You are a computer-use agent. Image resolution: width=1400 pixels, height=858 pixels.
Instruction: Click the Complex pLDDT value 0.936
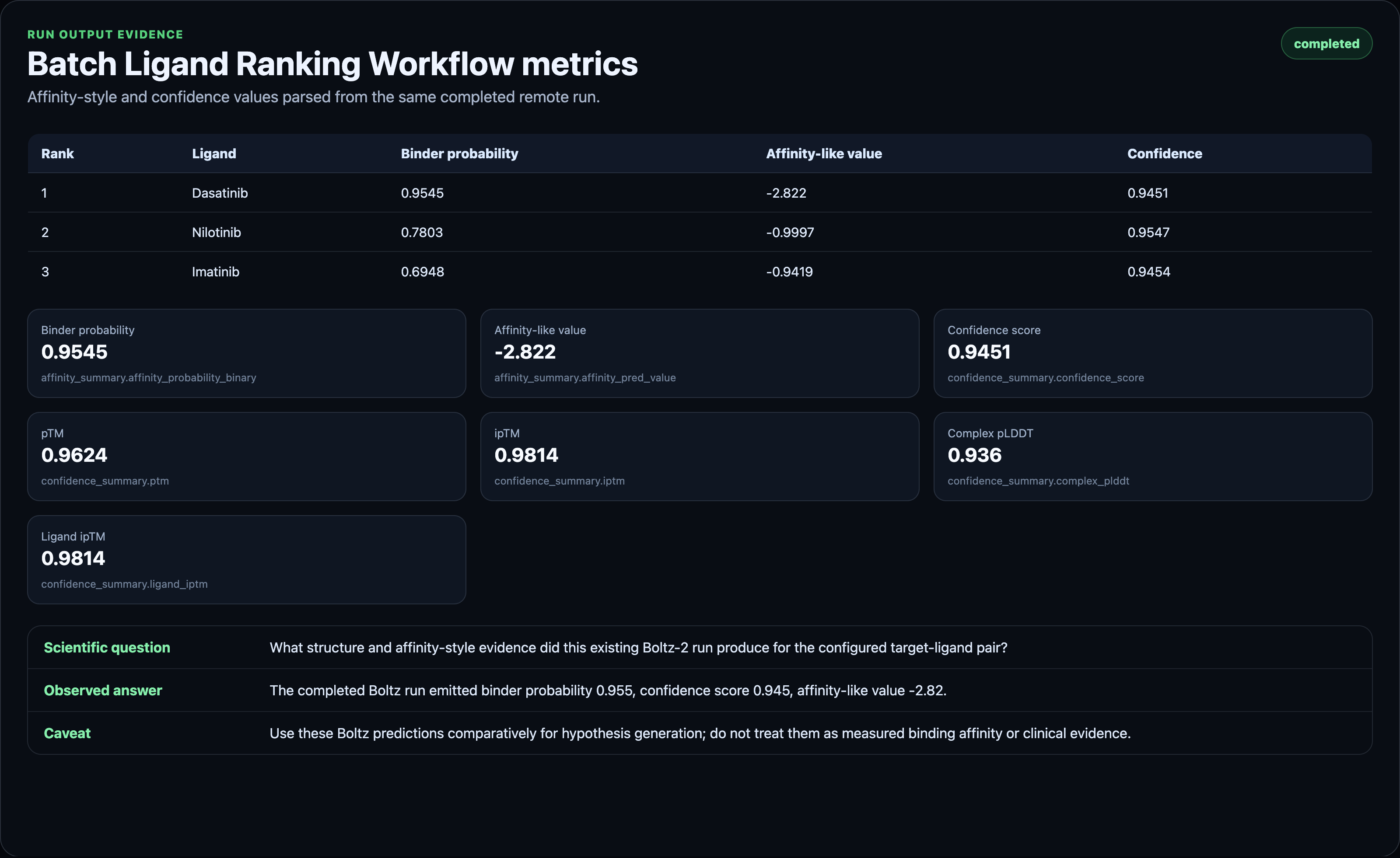(974, 455)
